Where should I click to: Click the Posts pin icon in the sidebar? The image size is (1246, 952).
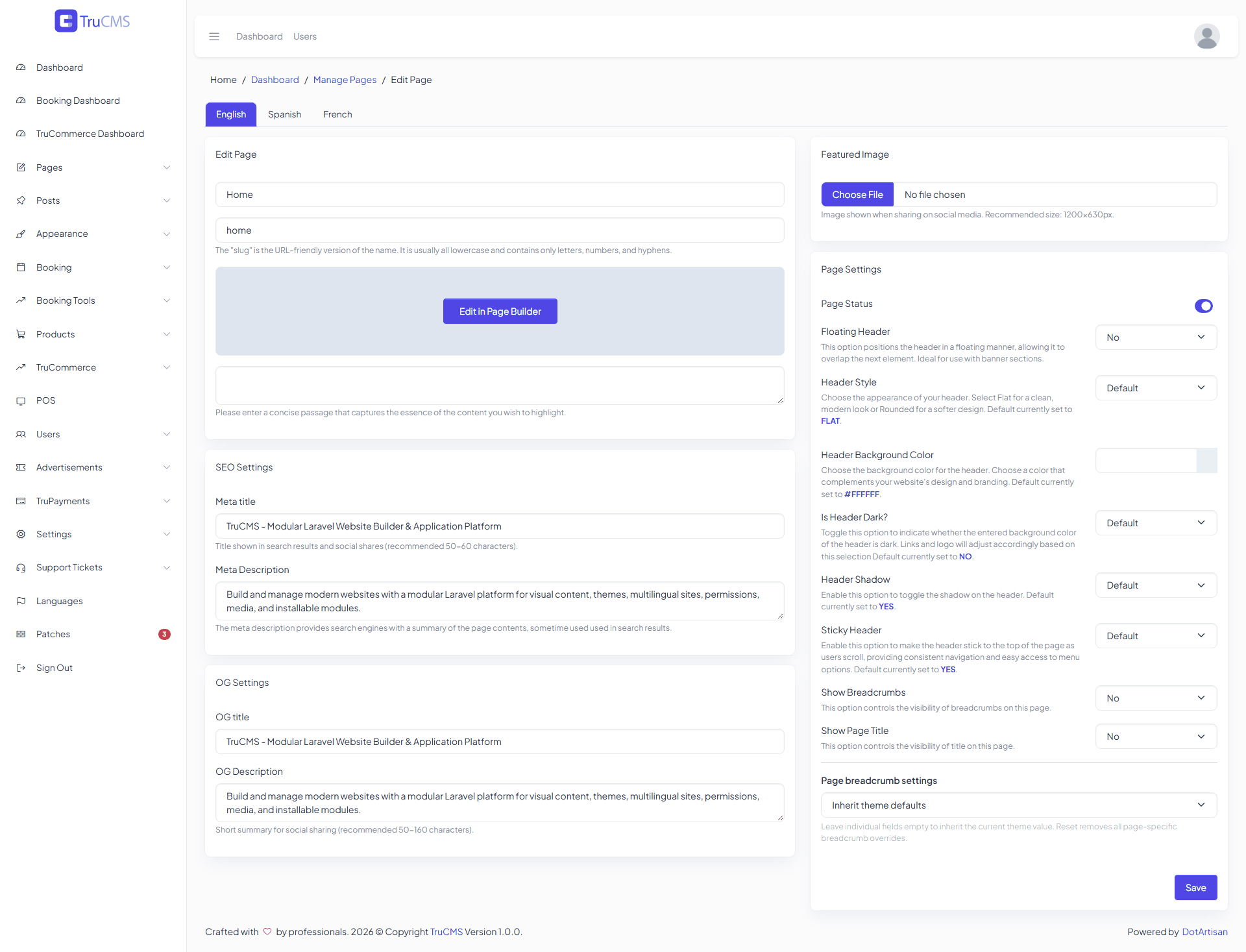pyautogui.click(x=21, y=201)
